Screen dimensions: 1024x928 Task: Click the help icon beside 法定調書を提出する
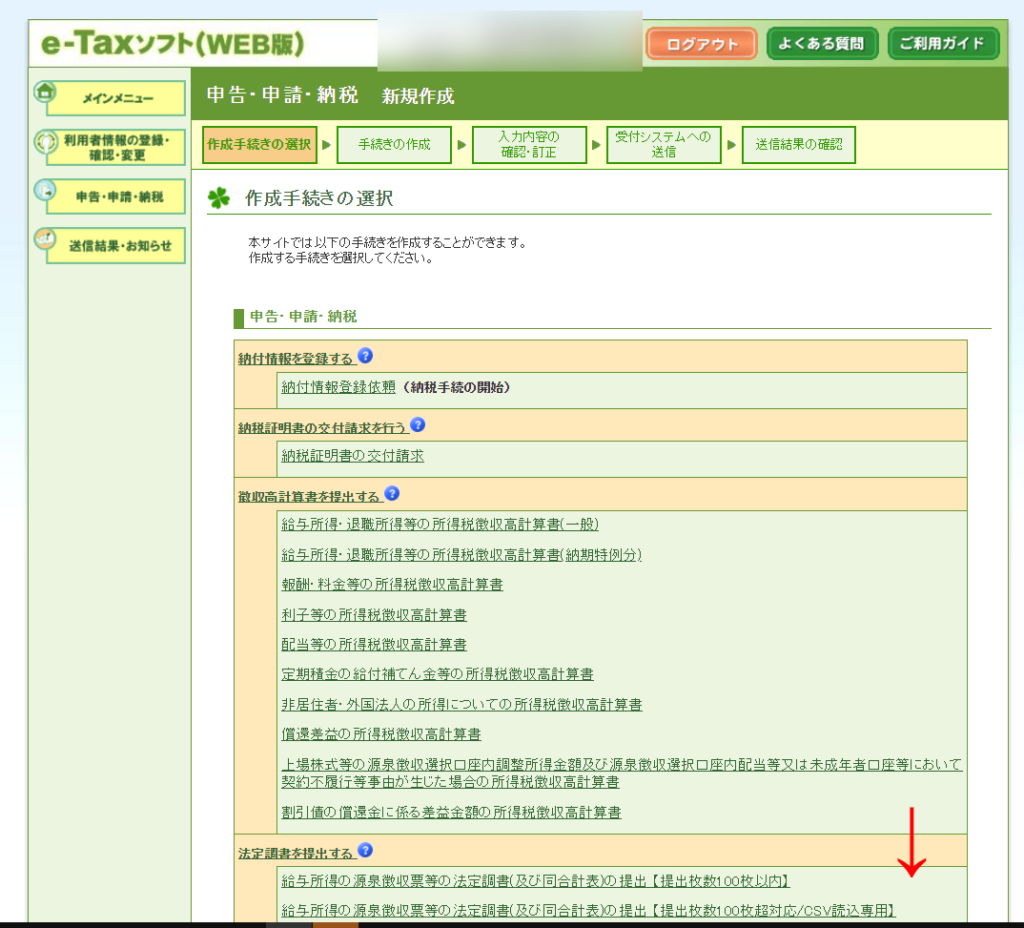[x=365, y=851]
